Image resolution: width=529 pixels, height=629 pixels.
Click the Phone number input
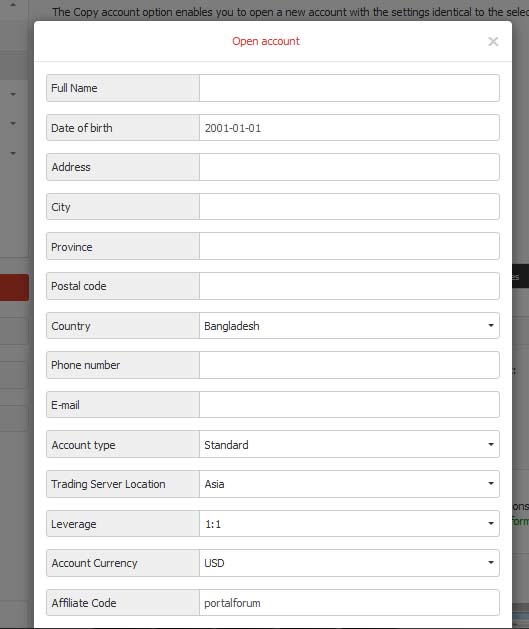[x=349, y=365]
